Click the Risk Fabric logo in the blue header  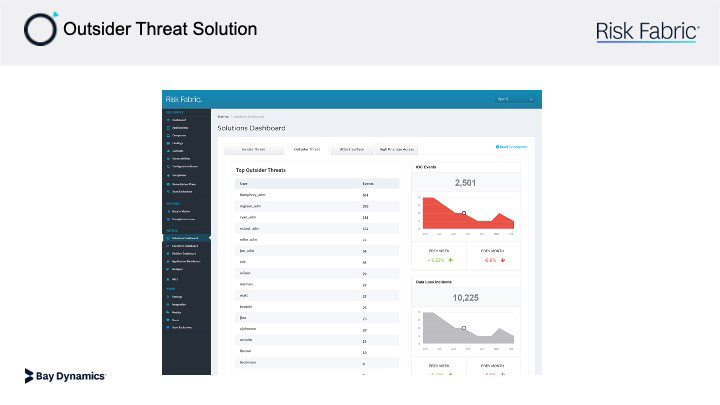tap(184, 99)
